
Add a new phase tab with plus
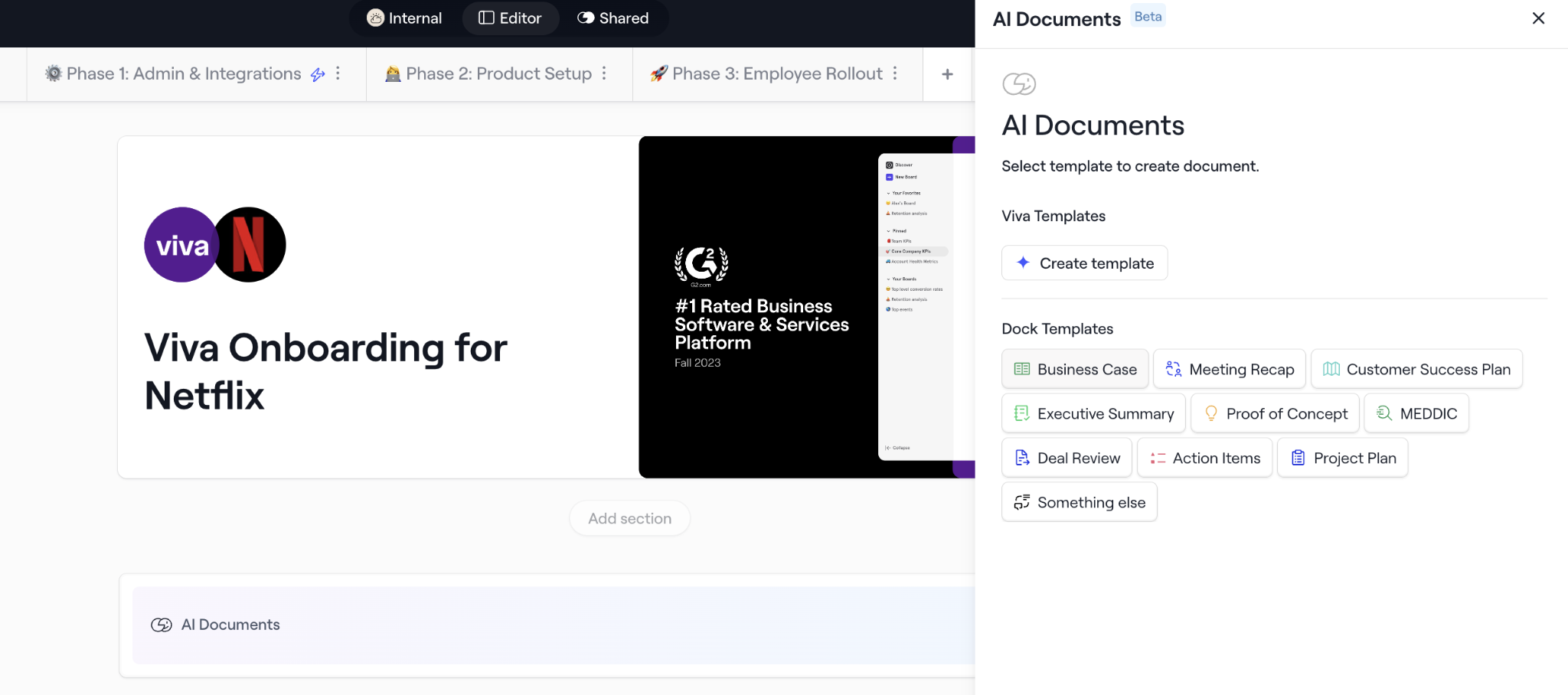pyautogui.click(x=947, y=73)
